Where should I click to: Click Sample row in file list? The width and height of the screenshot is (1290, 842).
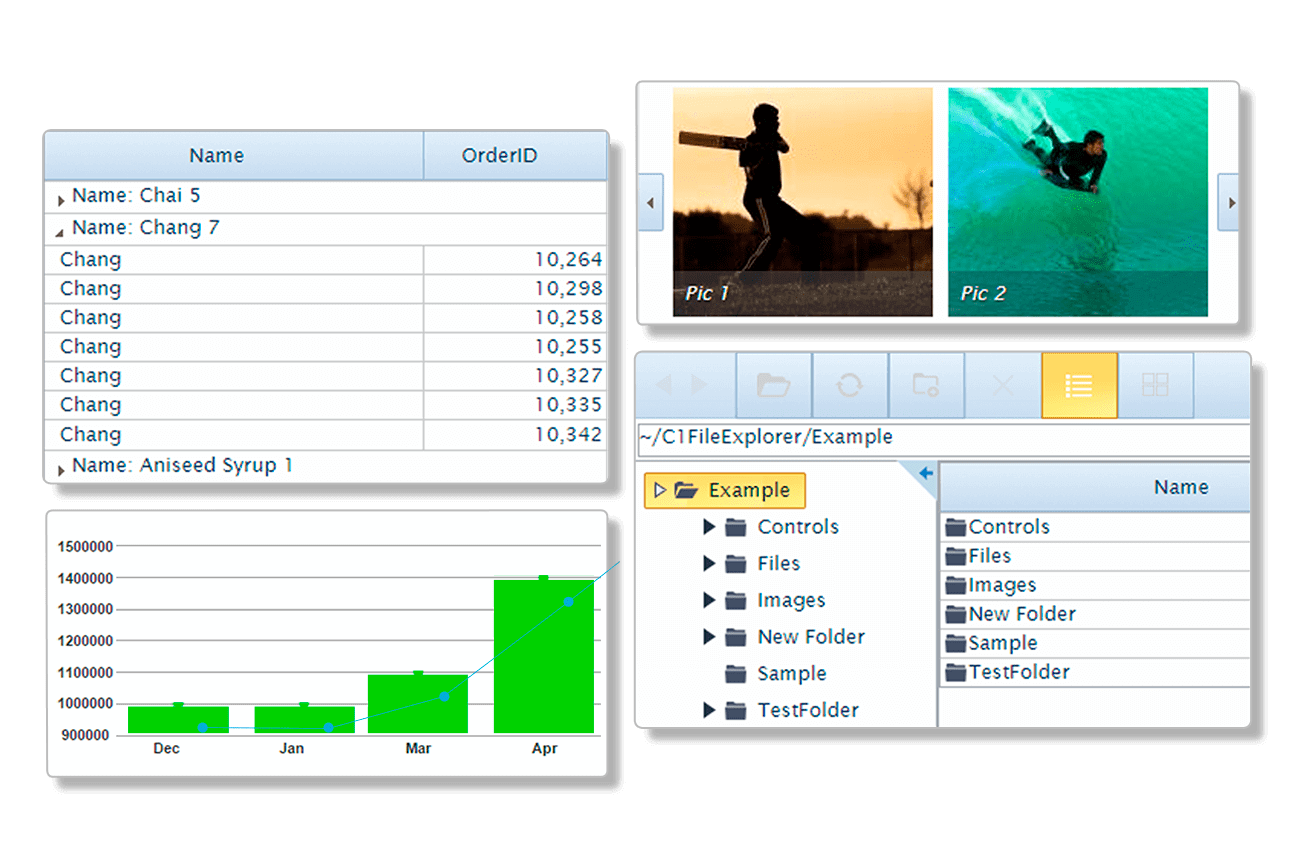point(1095,643)
